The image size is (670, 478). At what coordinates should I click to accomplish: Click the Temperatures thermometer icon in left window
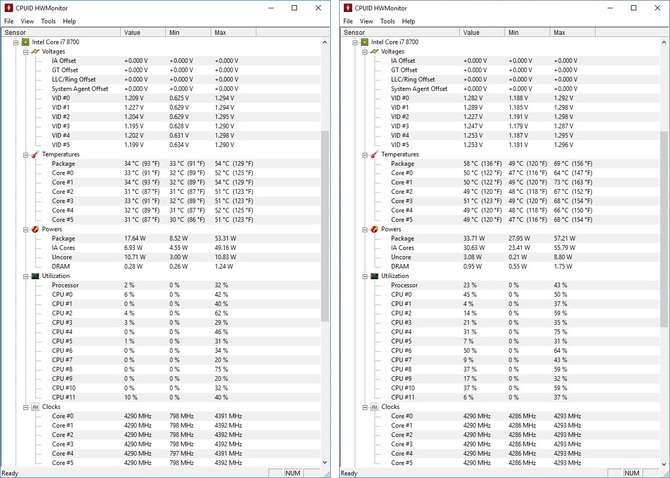point(35,154)
